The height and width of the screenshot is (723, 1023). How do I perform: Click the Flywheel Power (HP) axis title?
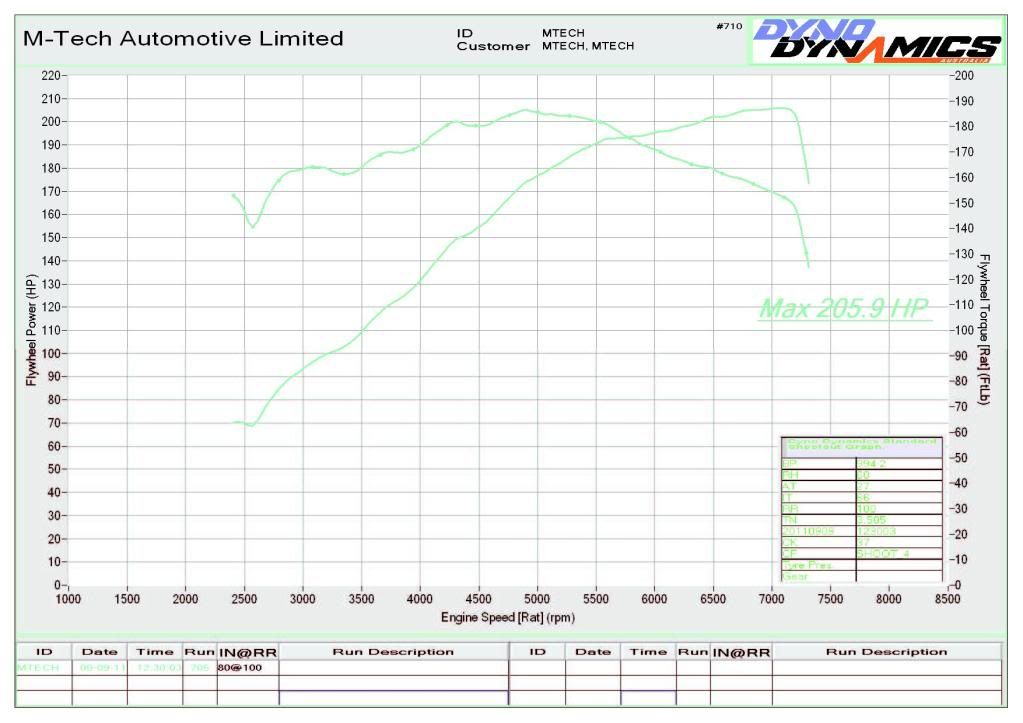31,330
